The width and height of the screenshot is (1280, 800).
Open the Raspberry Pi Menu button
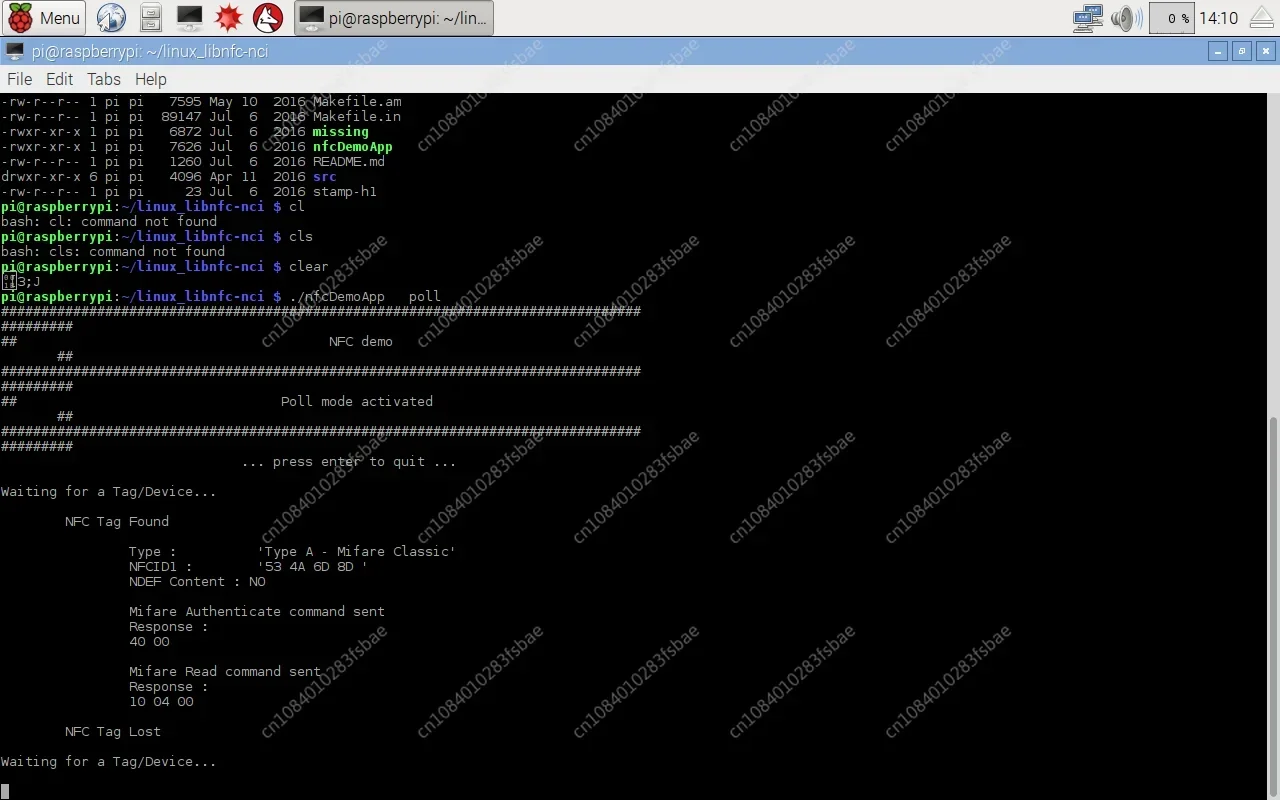pyautogui.click(x=45, y=18)
